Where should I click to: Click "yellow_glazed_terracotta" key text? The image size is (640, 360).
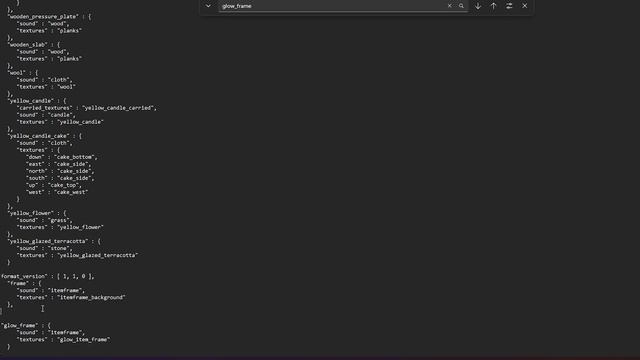click(x=48, y=241)
